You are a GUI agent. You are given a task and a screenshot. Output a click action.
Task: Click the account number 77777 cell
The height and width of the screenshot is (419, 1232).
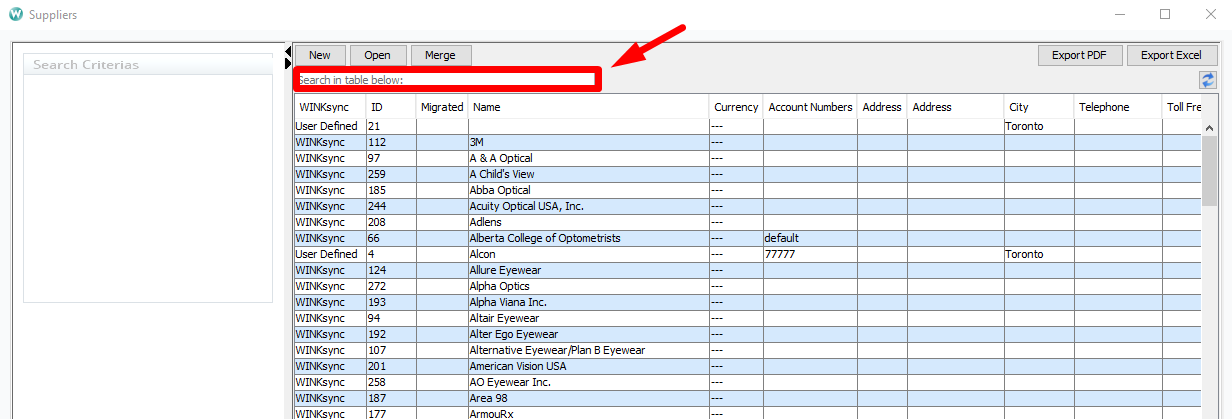[810, 254]
